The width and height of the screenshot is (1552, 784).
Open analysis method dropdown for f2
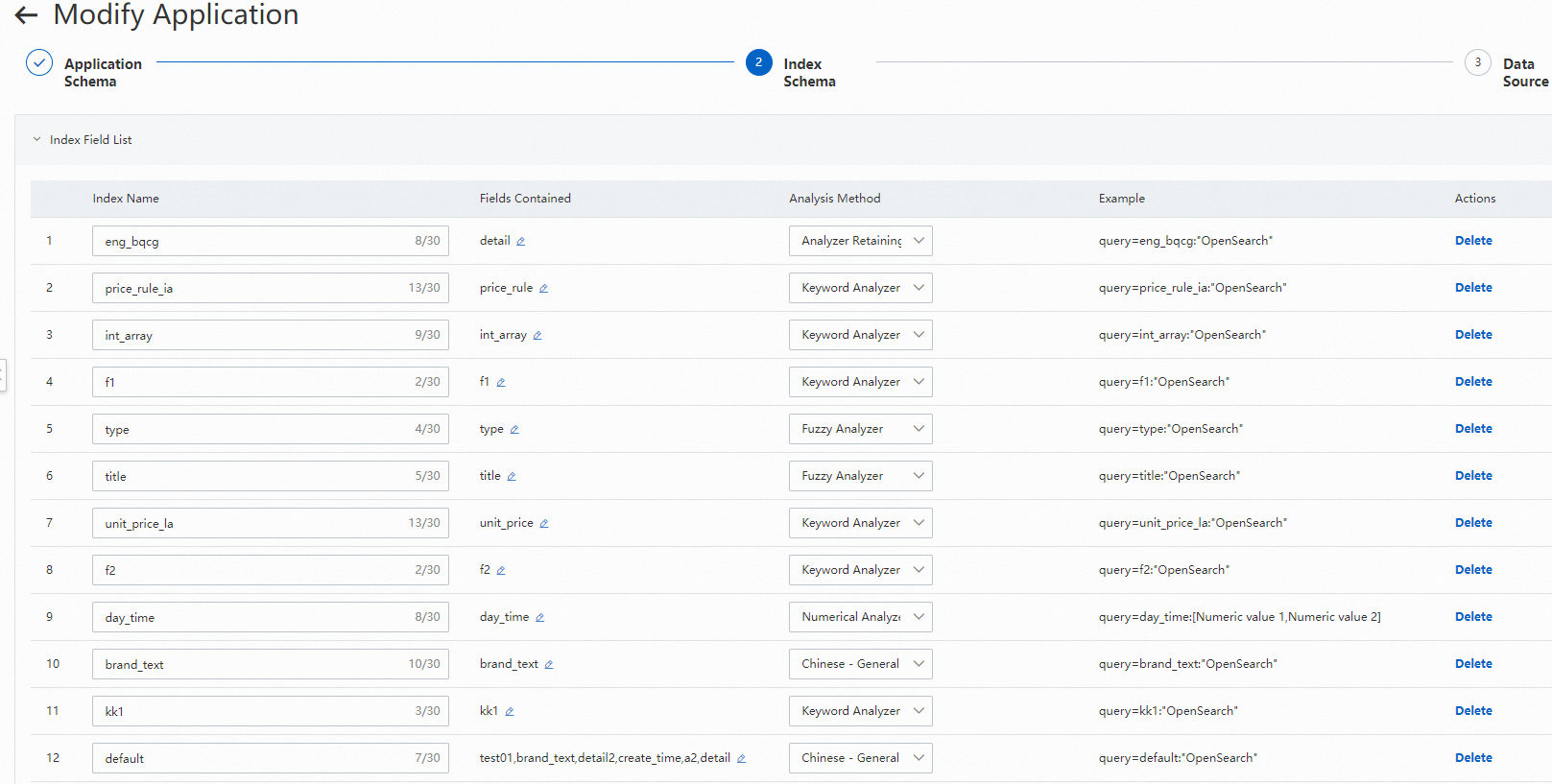coord(861,570)
